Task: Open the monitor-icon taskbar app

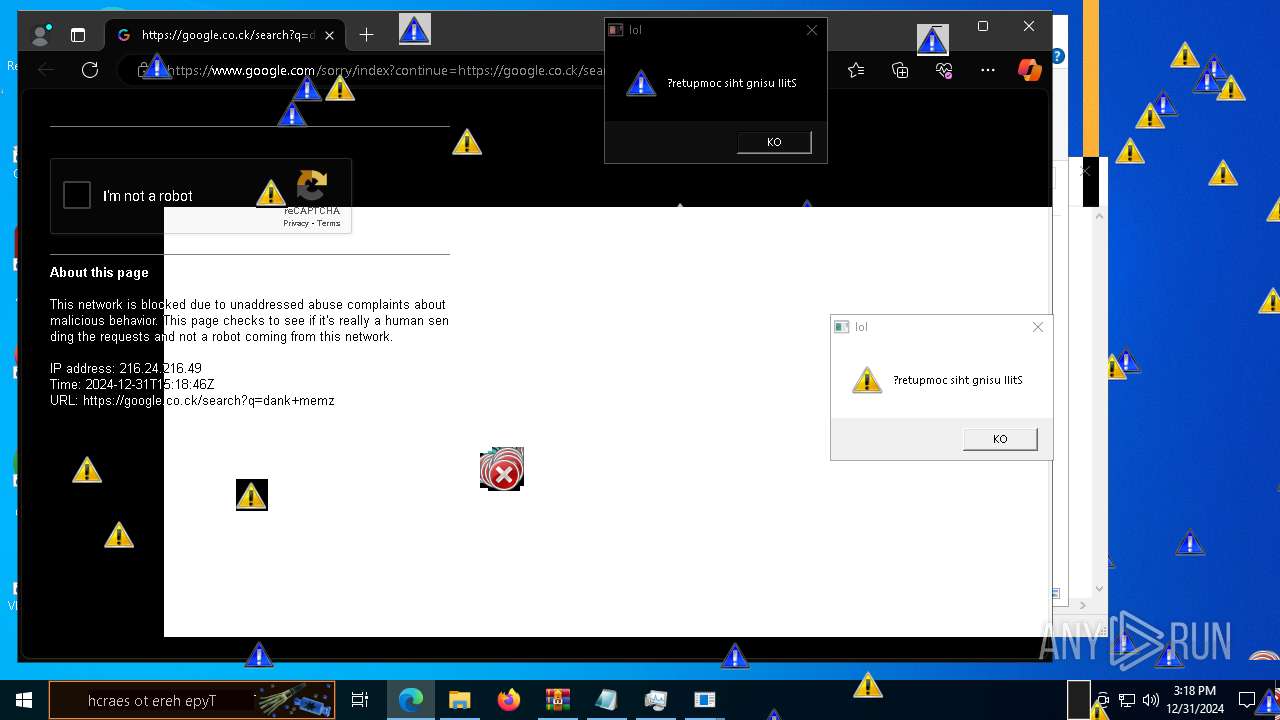Action: (x=656, y=700)
